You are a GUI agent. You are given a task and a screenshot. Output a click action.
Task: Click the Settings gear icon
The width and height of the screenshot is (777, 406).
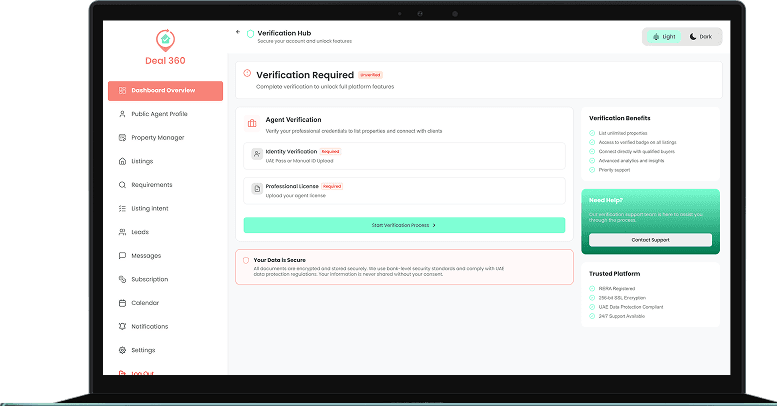[122, 350]
